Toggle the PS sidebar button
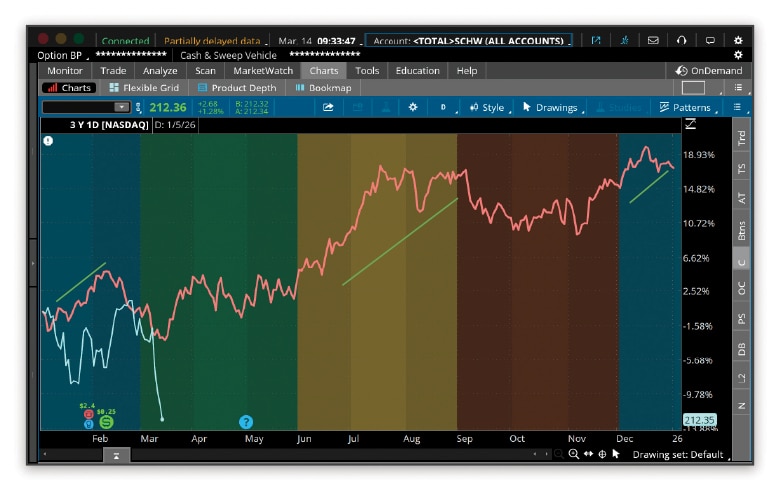The height and width of the screenshot is (492, 780). coord(742,318)
